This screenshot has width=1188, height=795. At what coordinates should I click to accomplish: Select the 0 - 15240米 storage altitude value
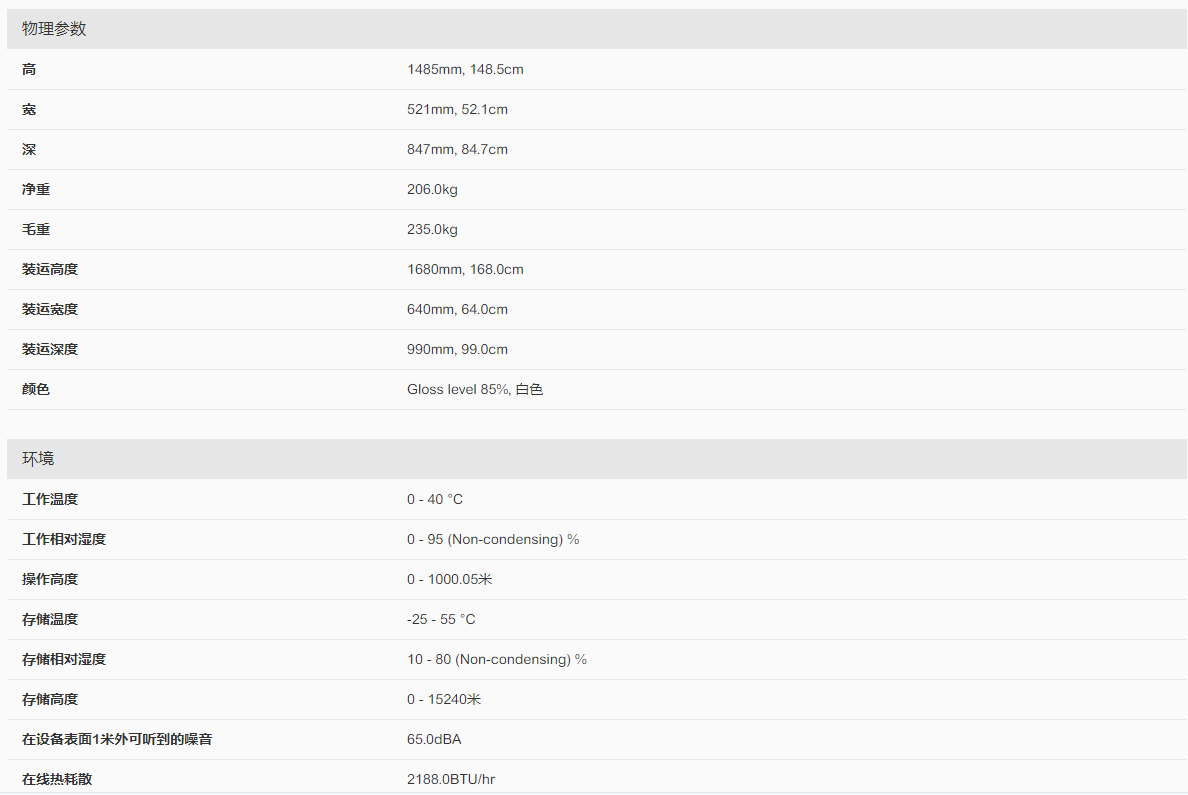pos(444,699)
